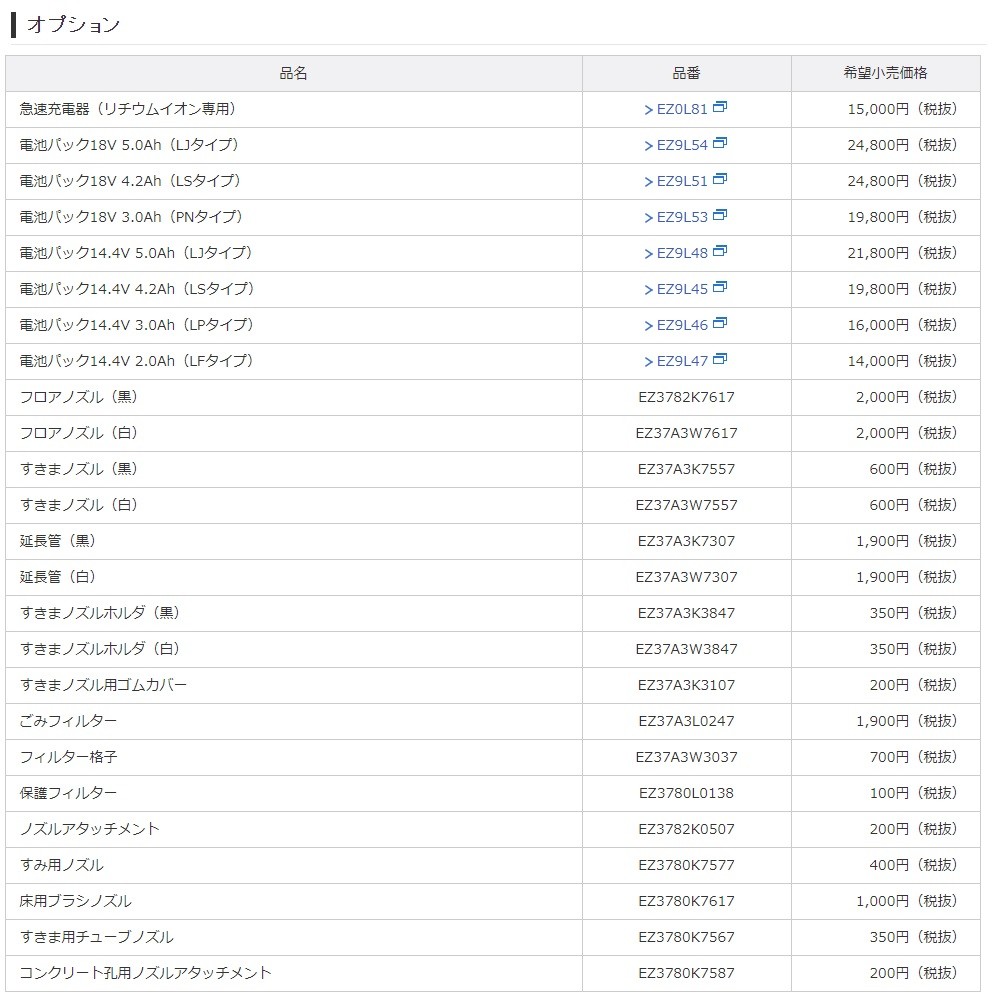
Task: Click part number EZ37A3L0247
Action: coord(686,720)
